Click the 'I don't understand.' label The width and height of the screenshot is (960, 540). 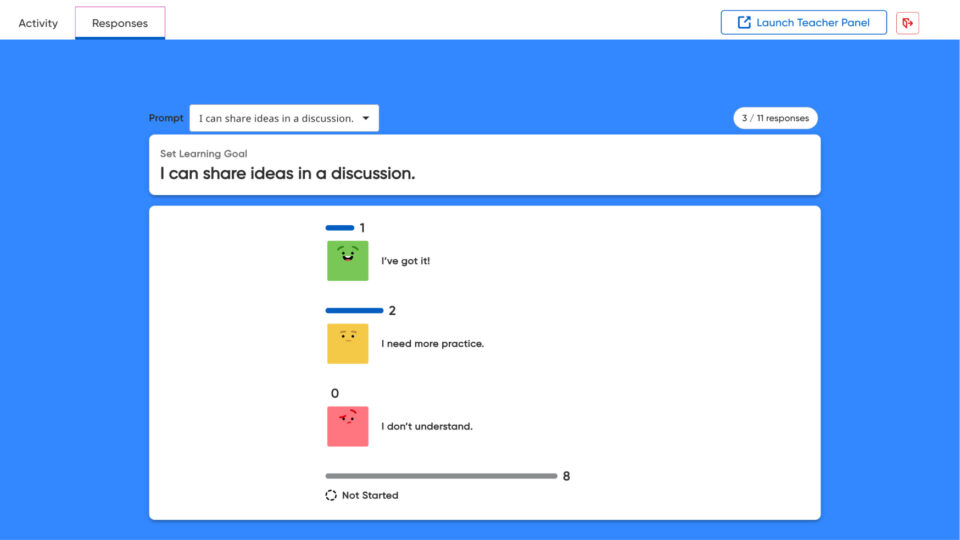tap(427, 426)
